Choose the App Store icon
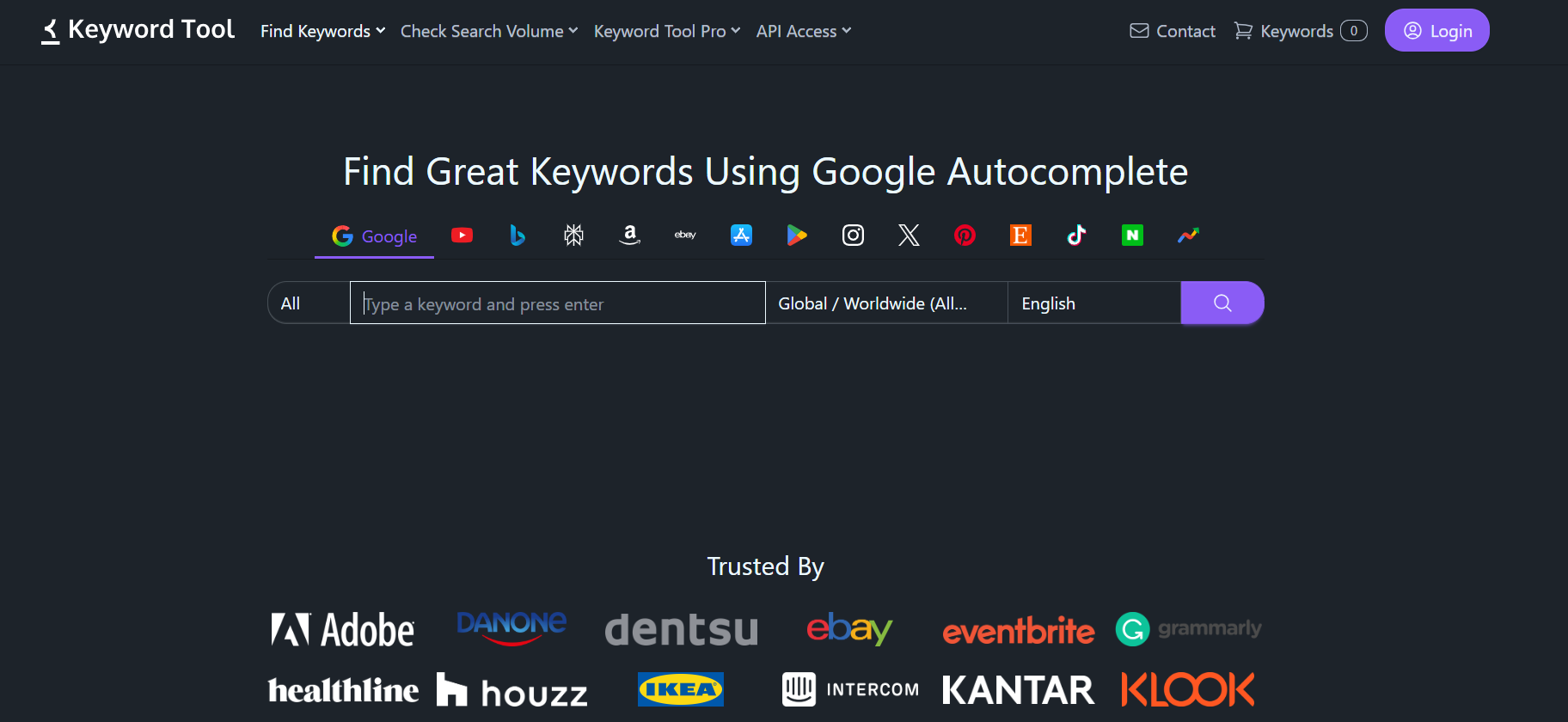 pyautogui.click(x=741, y=236)
